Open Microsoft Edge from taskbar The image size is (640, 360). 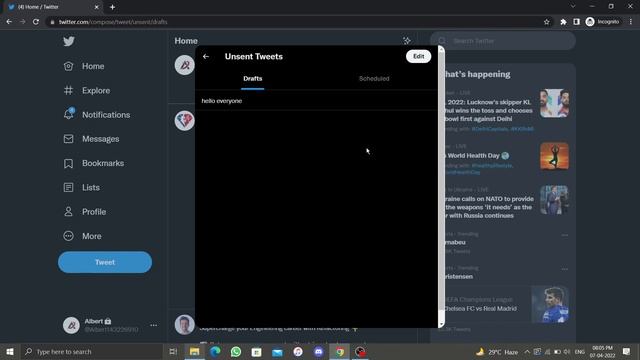click(x=215, y=351)
